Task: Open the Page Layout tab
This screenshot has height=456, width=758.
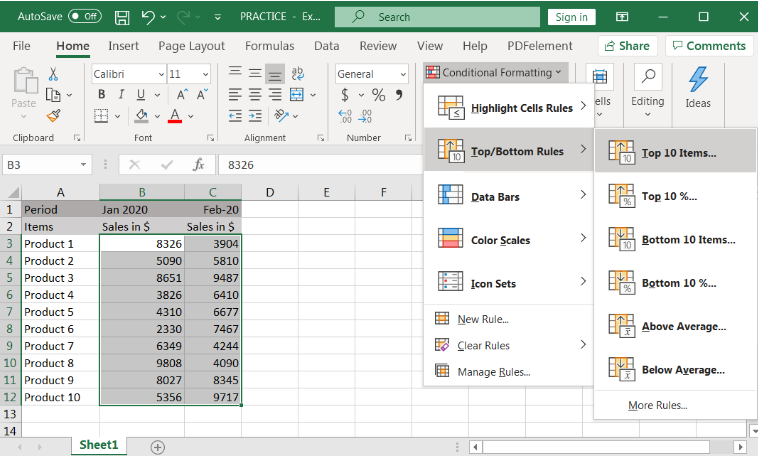Action: click(191, 46)
